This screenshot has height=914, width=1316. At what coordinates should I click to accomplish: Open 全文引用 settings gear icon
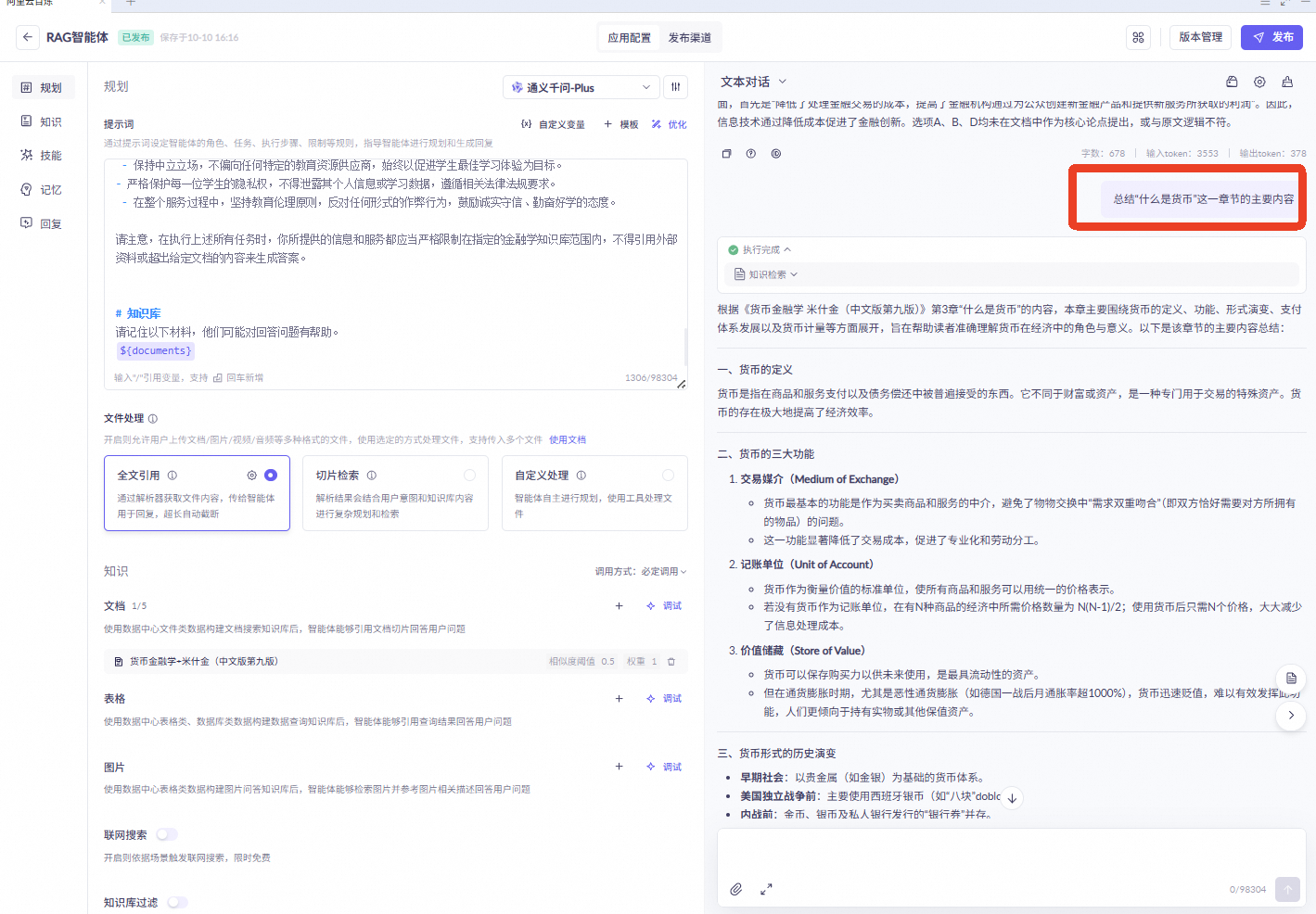pos(251,476)
